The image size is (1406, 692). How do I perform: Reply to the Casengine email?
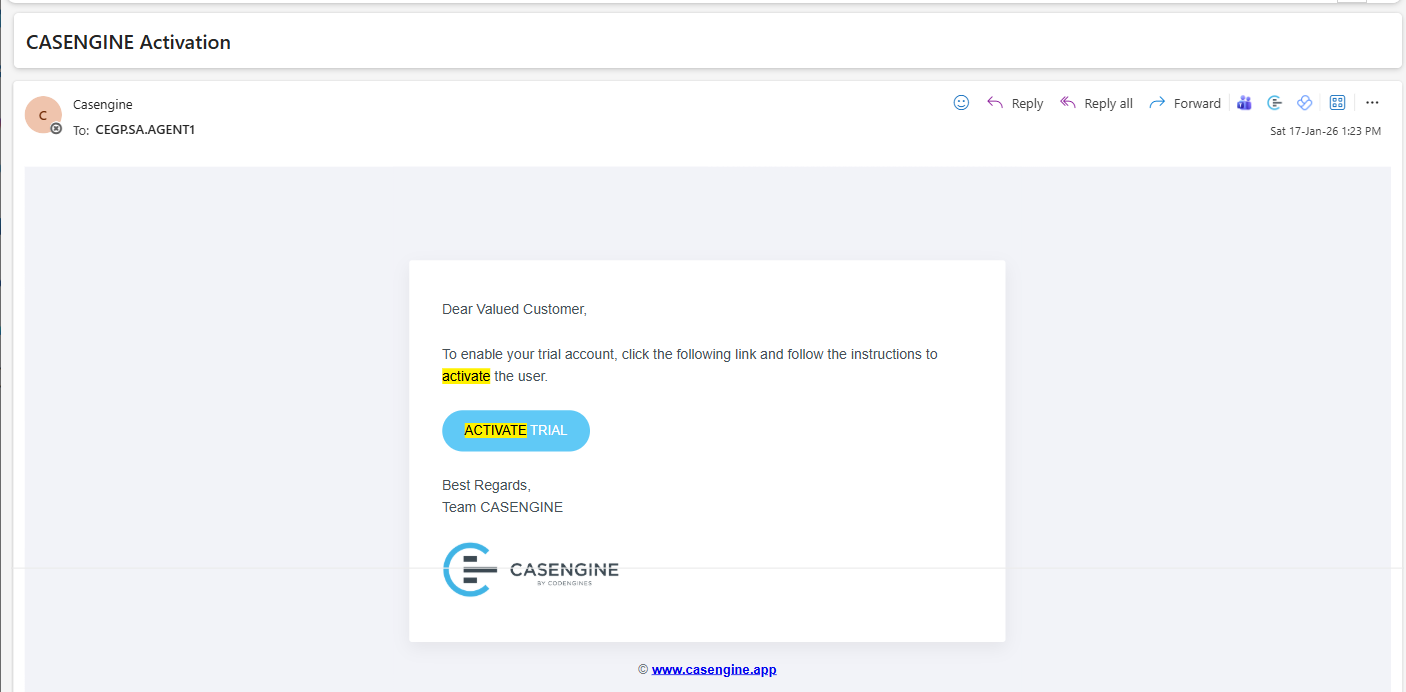tap(1015, 103)
